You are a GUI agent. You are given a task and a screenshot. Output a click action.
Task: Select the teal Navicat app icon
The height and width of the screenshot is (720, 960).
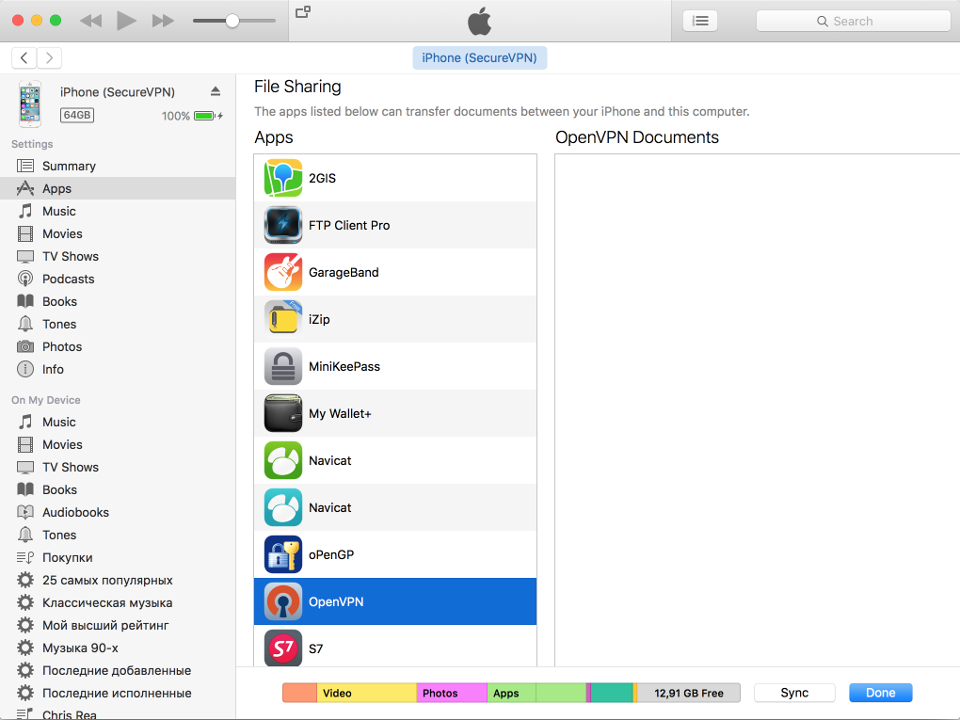pyautogui.click(x=283, y=508)
